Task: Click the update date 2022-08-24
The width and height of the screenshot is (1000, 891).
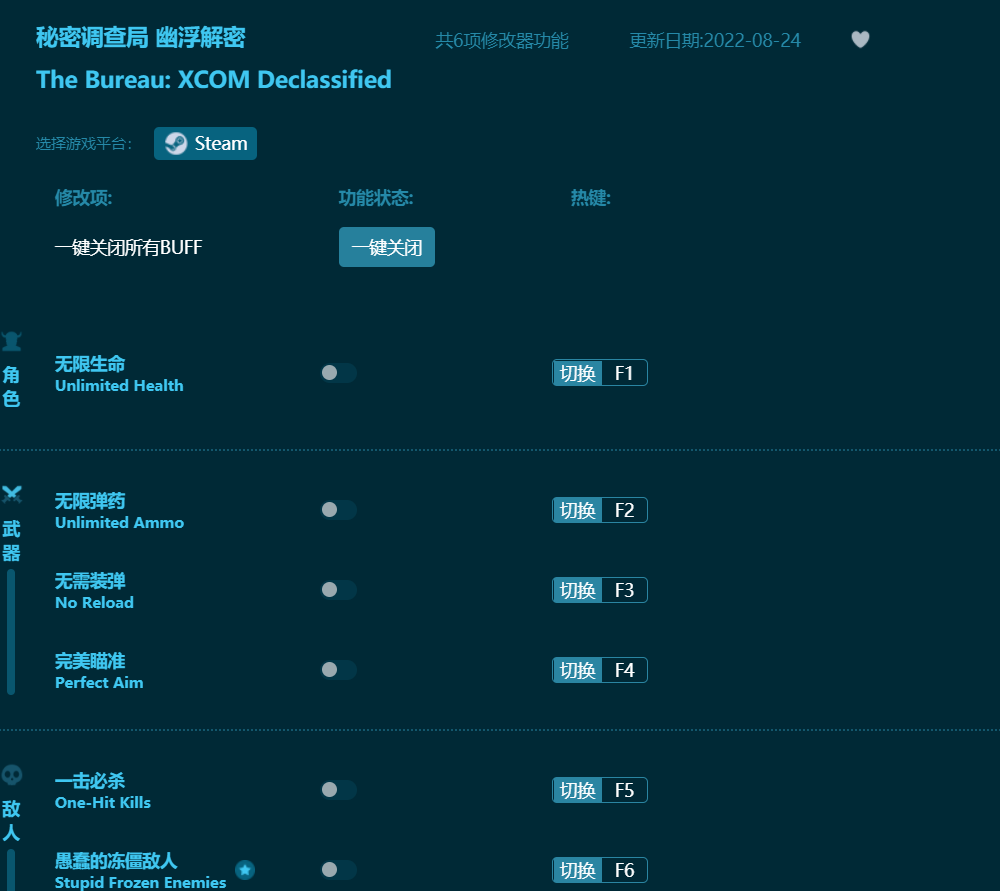Action: (753, 41)
